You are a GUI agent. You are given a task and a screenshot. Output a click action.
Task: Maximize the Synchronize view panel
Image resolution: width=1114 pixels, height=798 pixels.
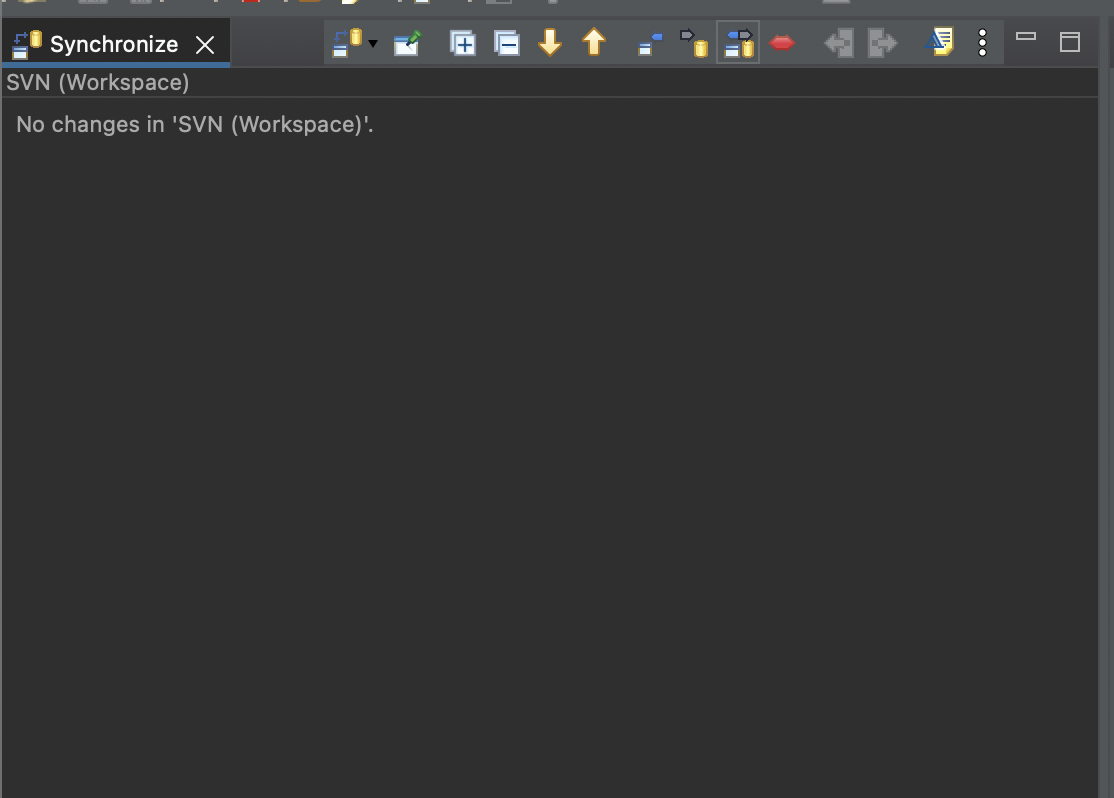click(1070, 42)
